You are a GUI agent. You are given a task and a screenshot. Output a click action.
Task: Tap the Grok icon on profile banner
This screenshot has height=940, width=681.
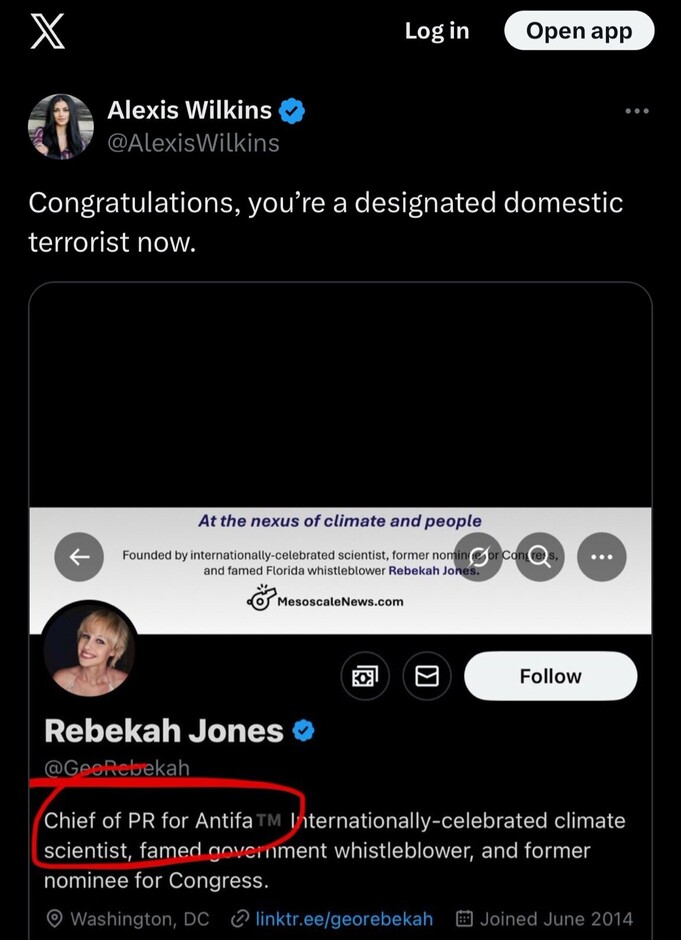pyautogui.click(x=478, y=557)
